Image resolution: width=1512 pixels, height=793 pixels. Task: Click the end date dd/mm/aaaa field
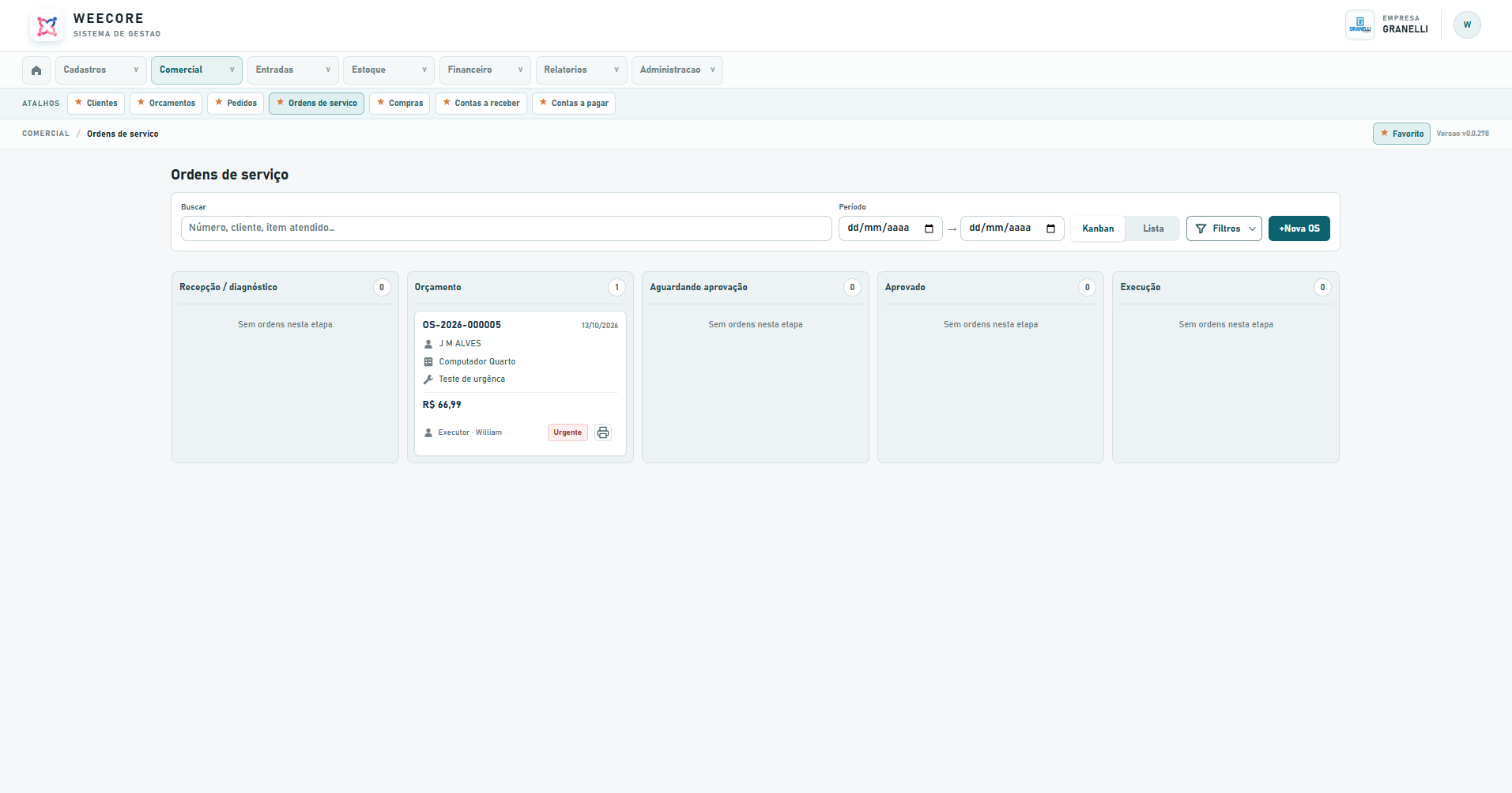tap(1012, 228)
